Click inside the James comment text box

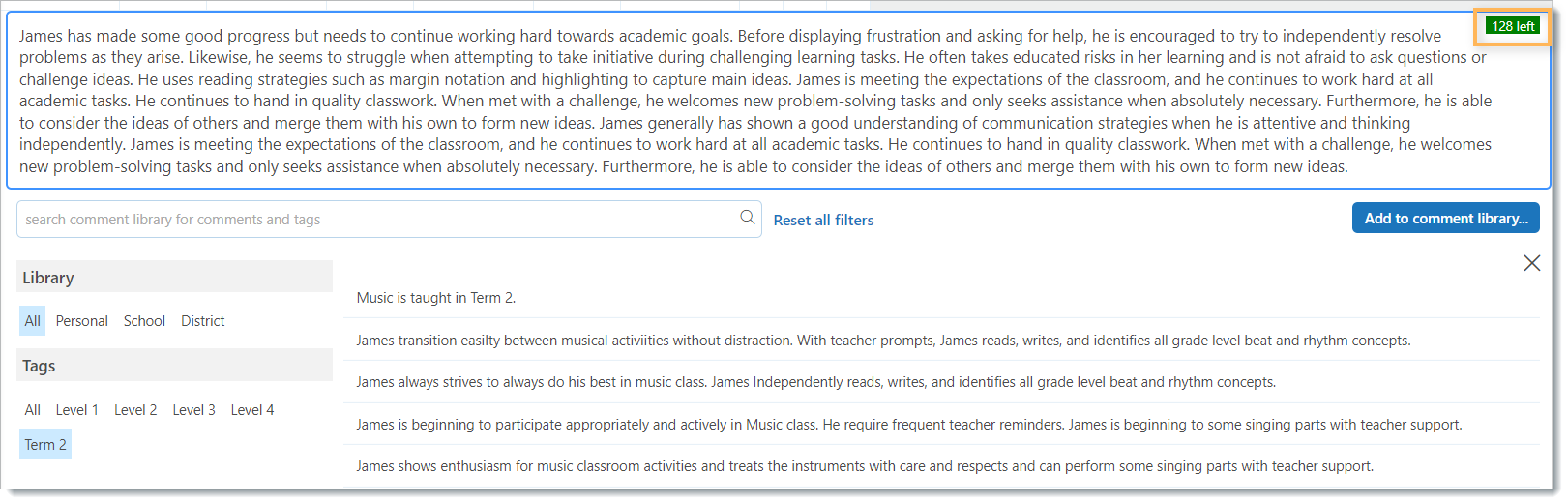(x=779, y=101)
